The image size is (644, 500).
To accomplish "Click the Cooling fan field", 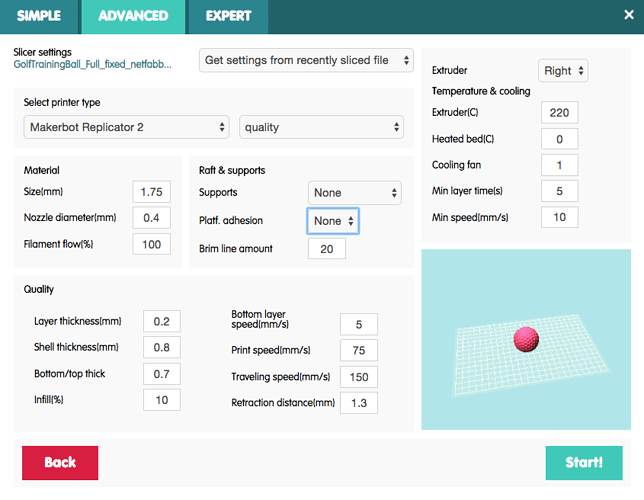I will point(559,165).
